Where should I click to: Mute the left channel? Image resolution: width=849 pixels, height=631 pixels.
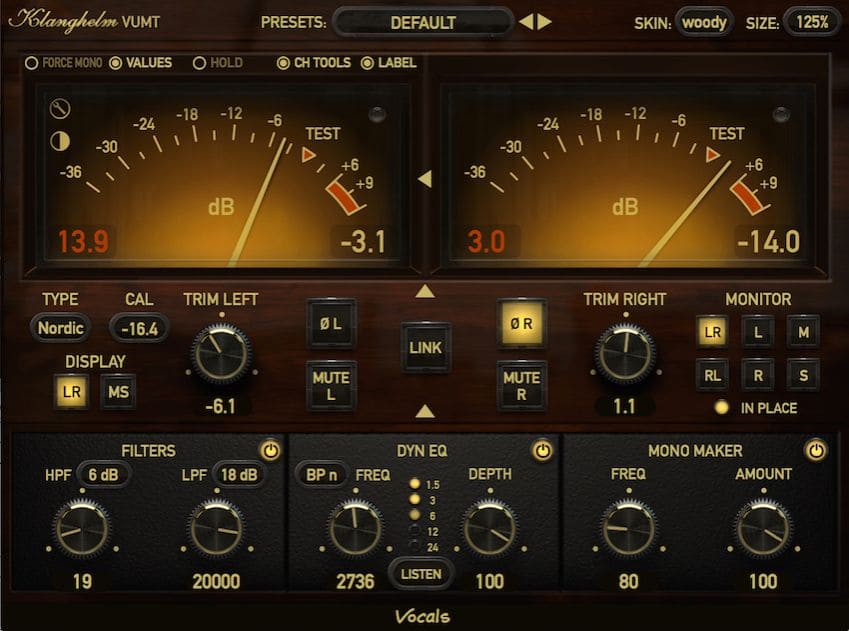(331, 386)
